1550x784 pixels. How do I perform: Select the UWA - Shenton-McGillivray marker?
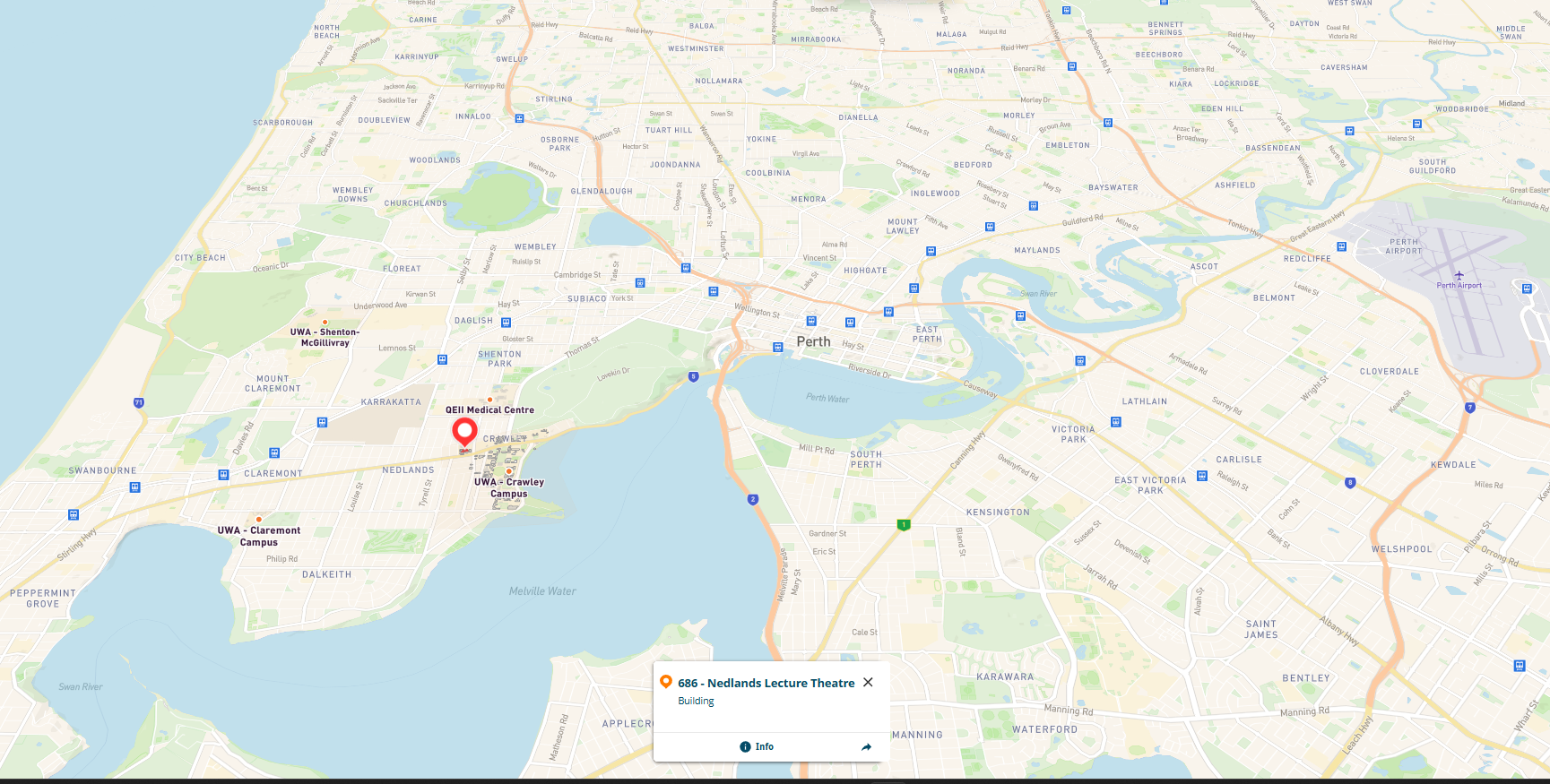coord(325,322)
